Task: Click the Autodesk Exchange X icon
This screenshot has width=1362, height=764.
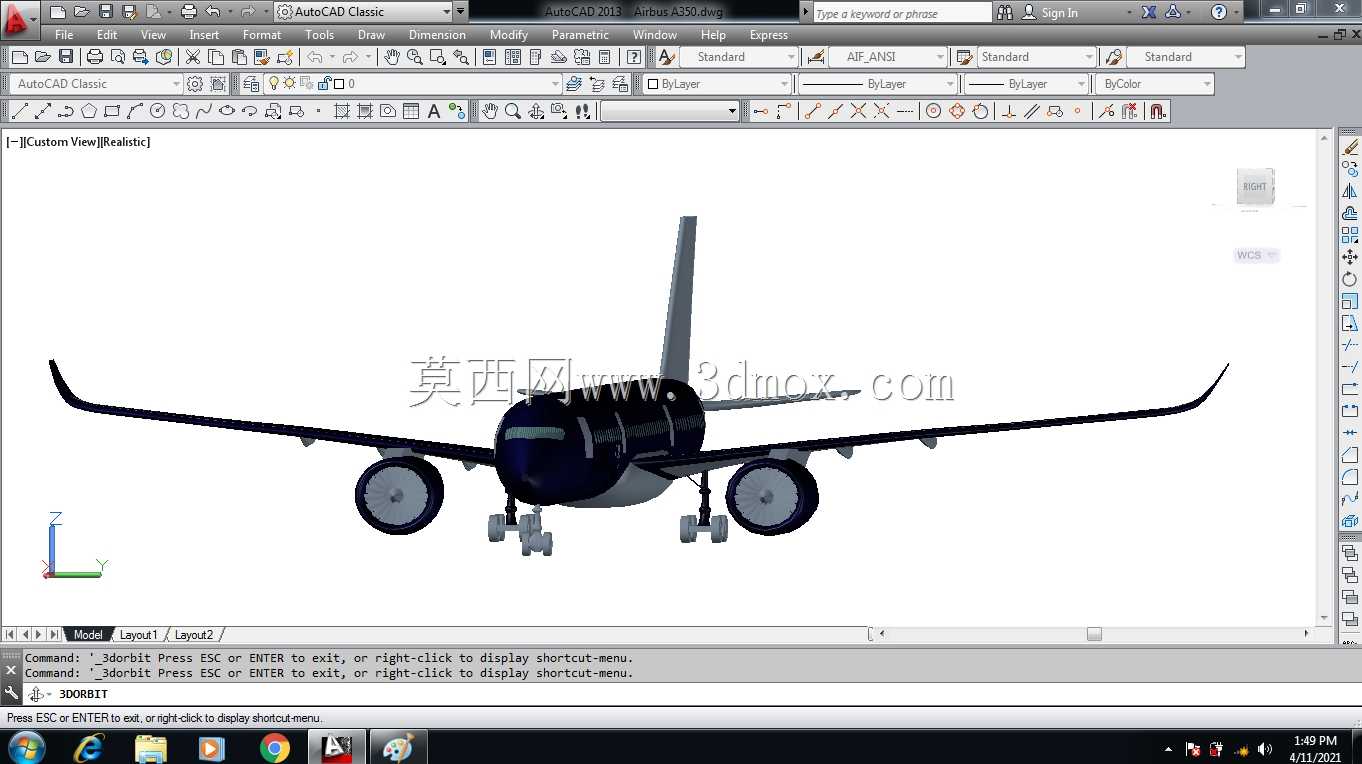Action: pyautogui.click(x=1149, y=12)
